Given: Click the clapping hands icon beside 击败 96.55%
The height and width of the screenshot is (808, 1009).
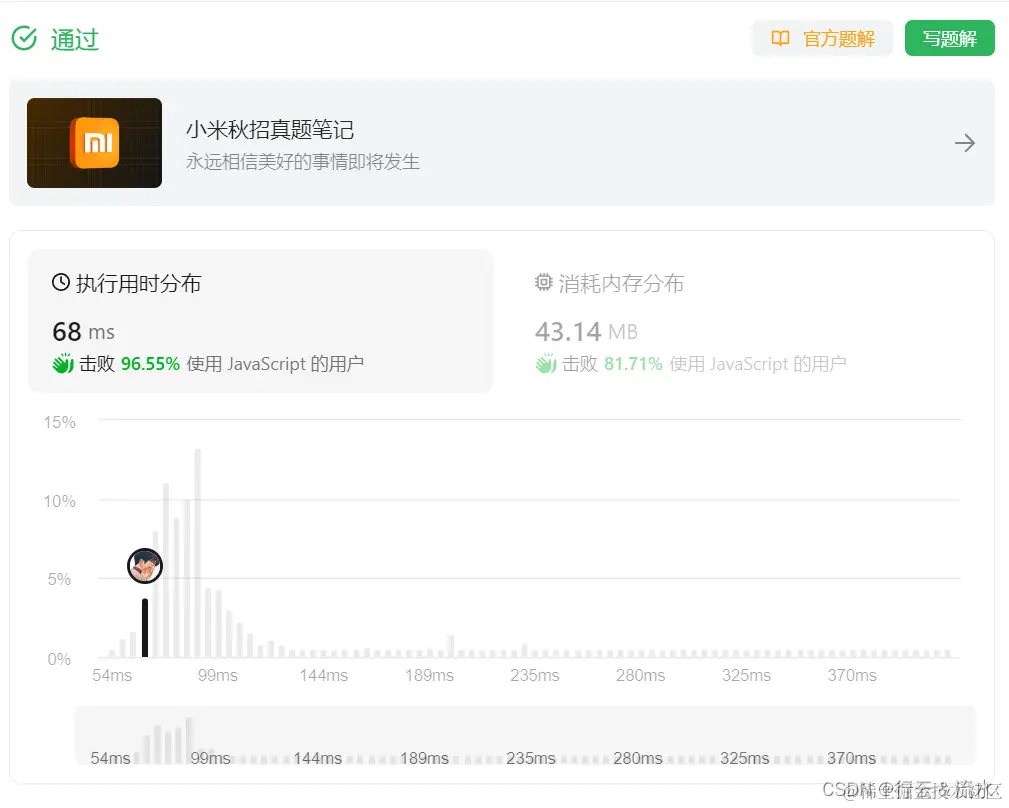Looking at the screenshot, I should 63,363.
